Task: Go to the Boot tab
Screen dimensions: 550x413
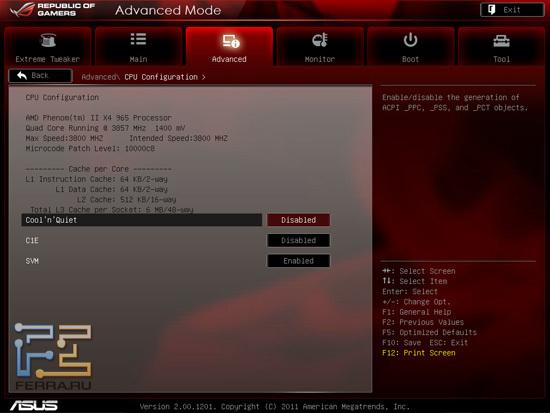Action: coord(410,47)
